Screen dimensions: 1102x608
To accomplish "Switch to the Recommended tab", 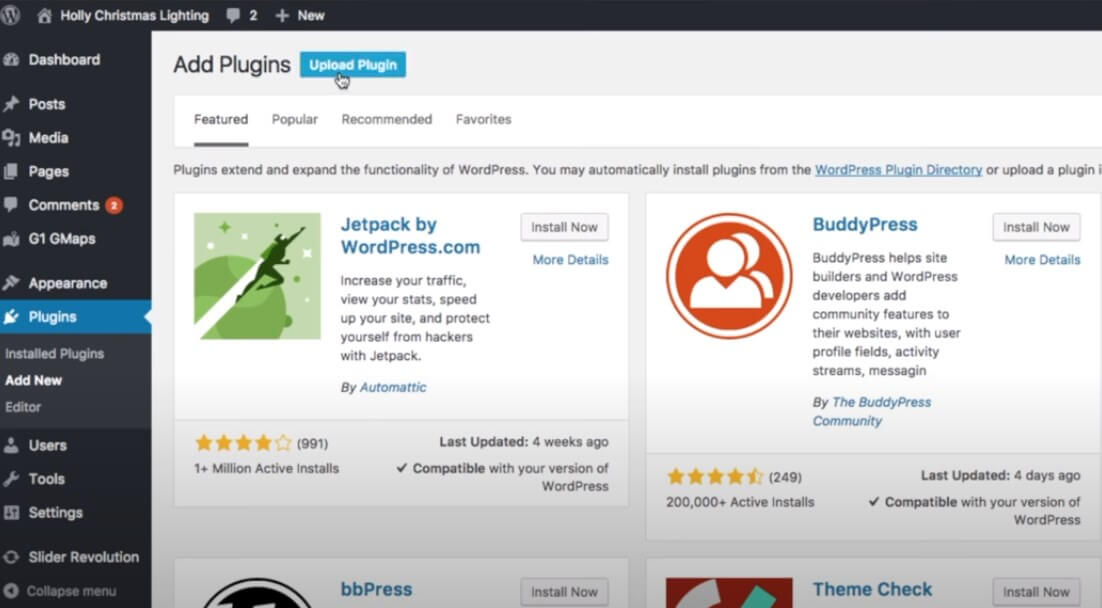I will (387, 119).
